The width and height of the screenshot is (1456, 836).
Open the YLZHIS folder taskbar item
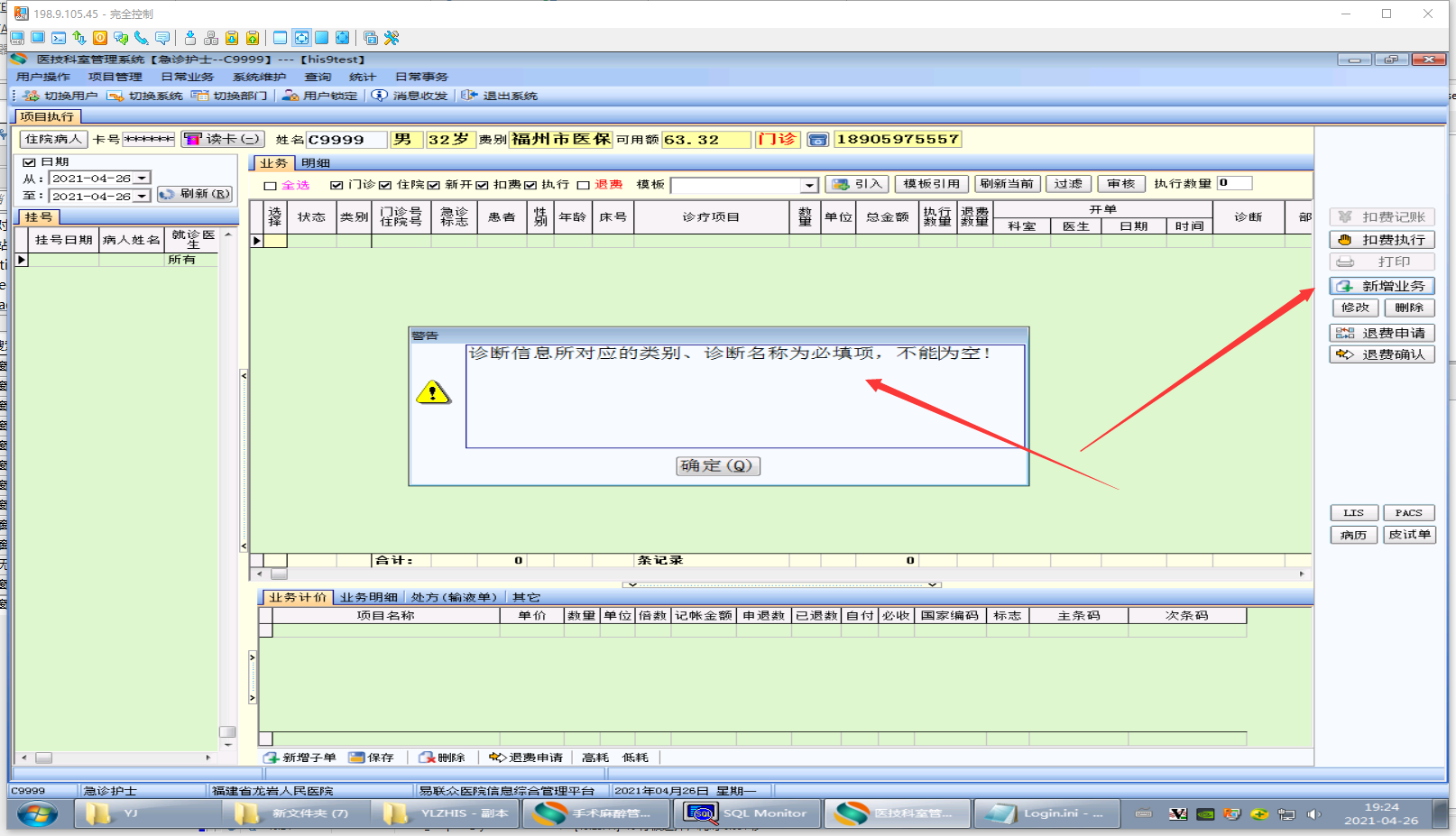(446, 813)
